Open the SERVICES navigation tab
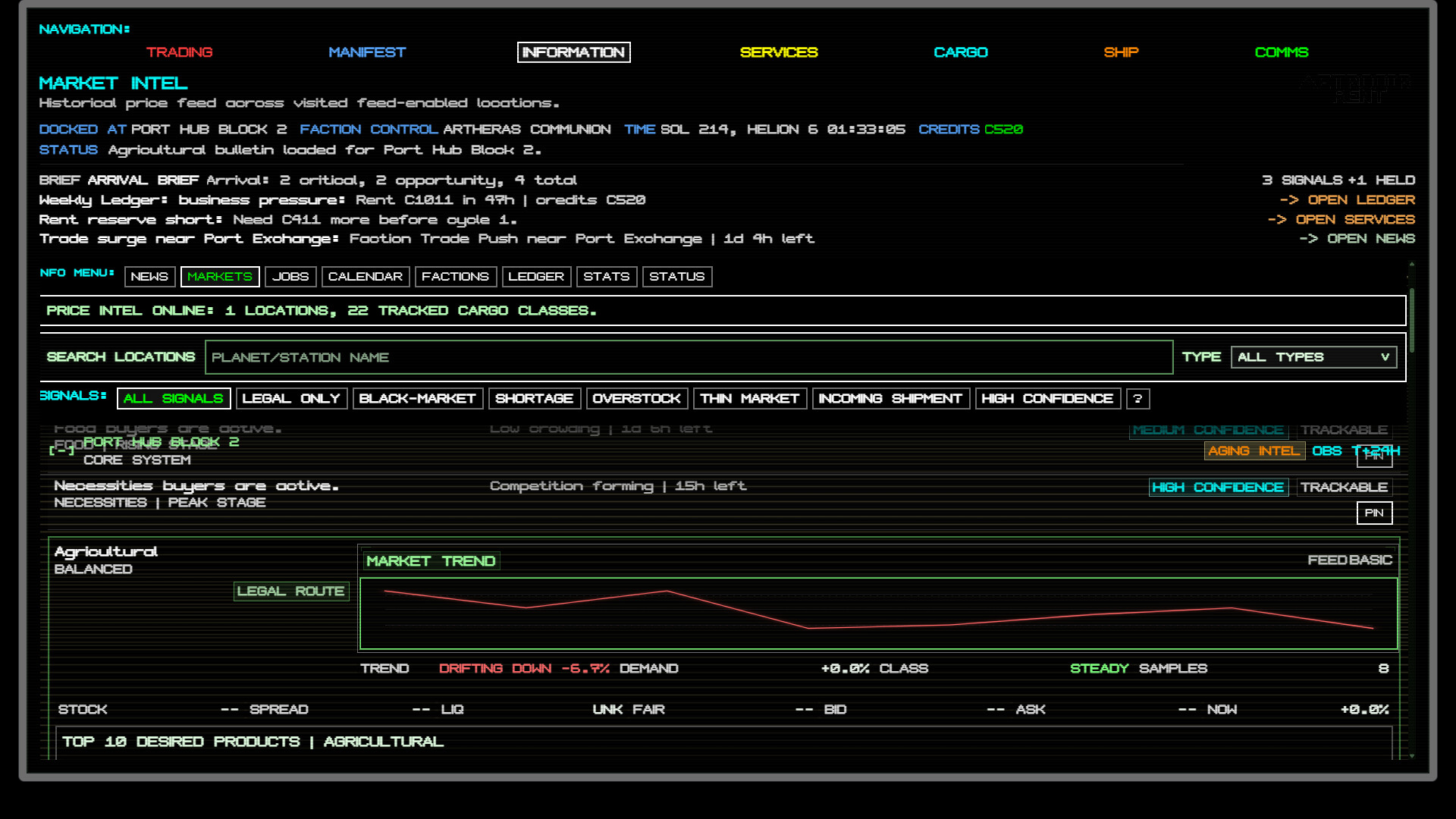Image resolution: width=1456 pixels, height=819 pixels. point(779,52)
